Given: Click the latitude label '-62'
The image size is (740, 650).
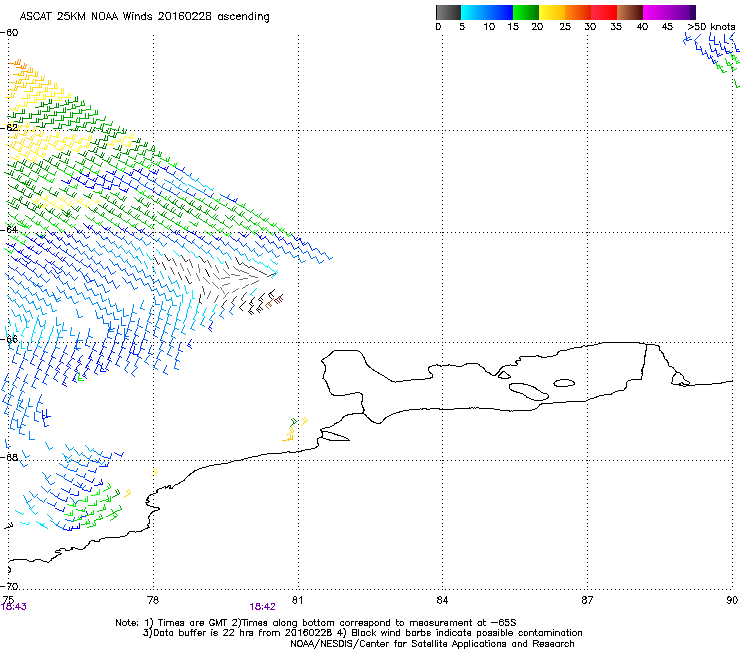Looking at the screenshot, I should click(x=9, y=127).
